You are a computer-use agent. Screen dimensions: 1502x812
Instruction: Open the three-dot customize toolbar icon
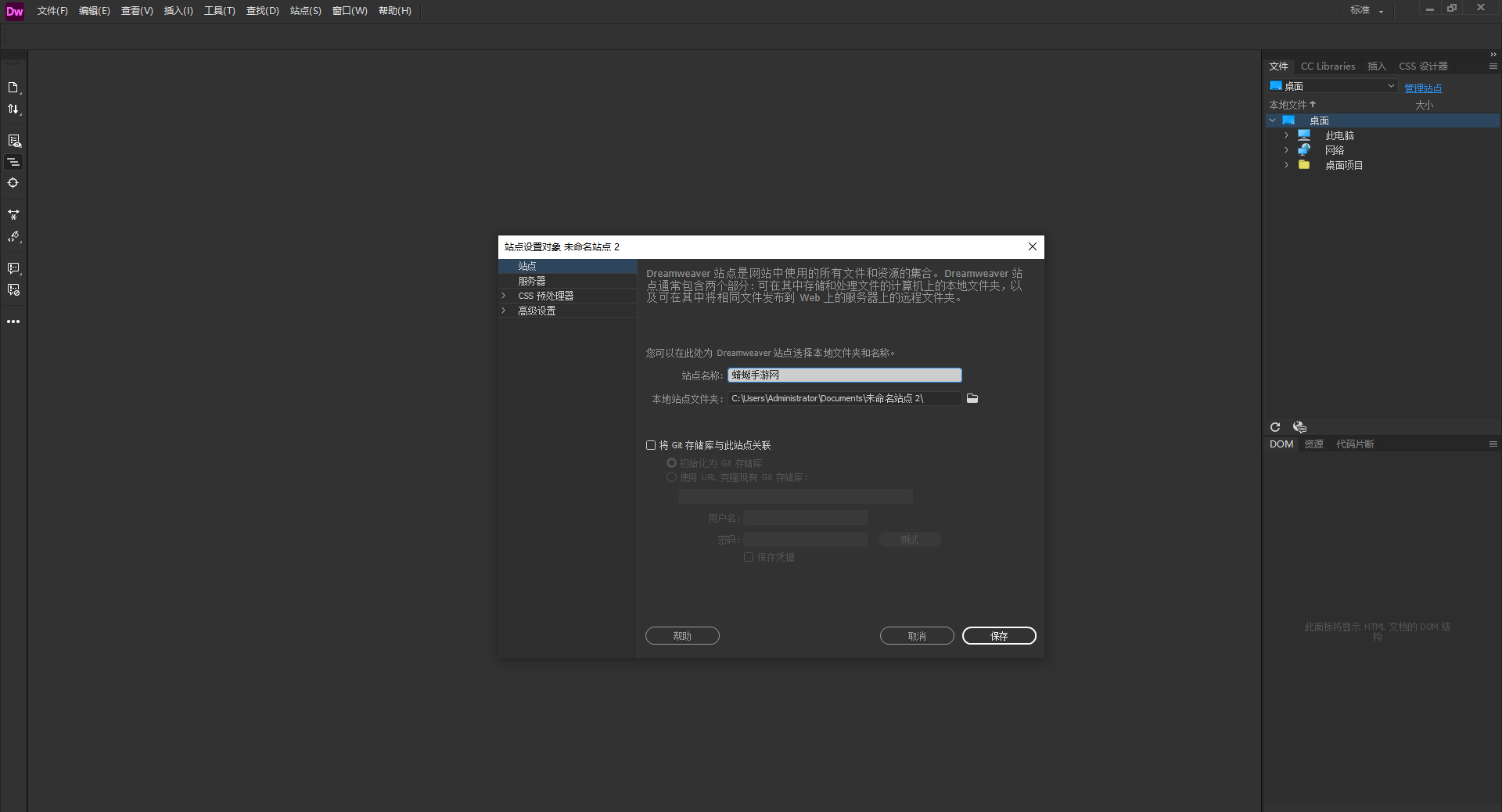(13, 322)
